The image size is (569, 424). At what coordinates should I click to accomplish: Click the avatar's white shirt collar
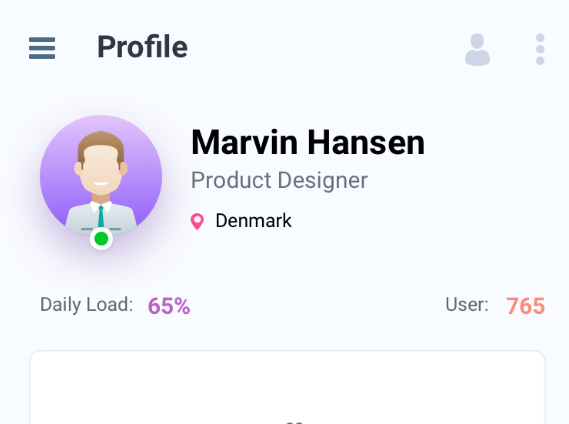[x=101, y=207]
